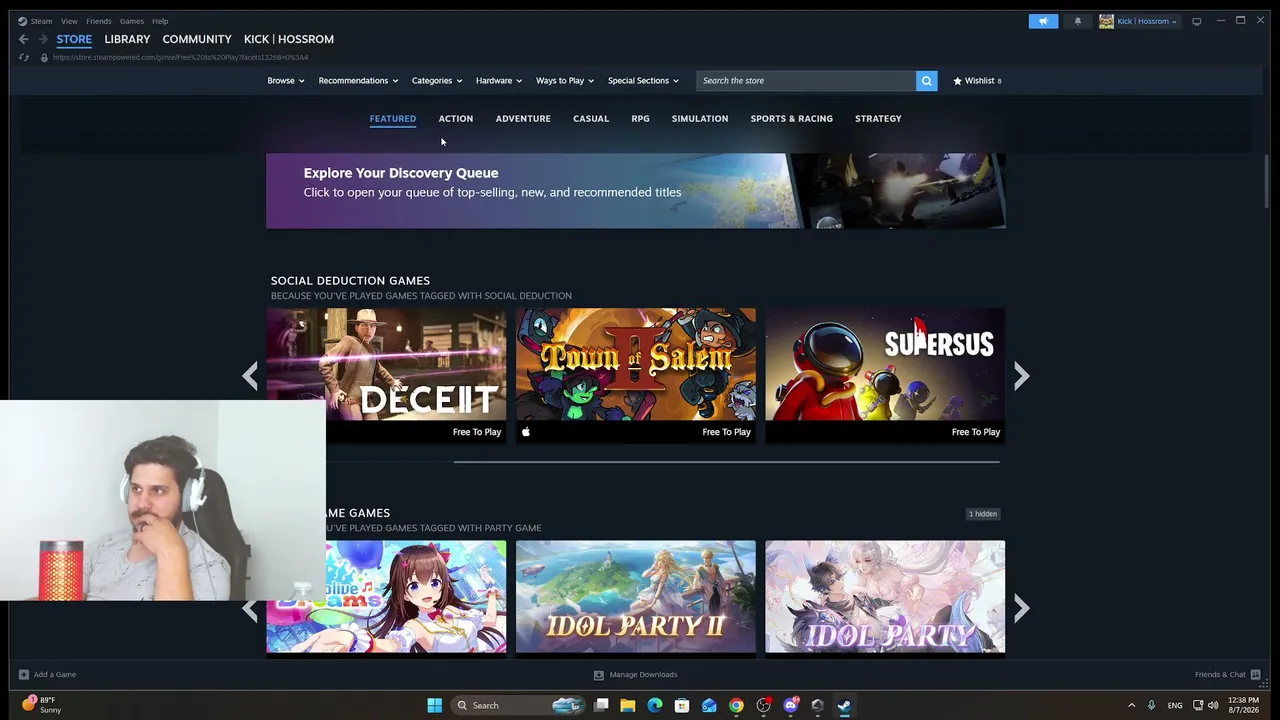Show previous Social Deduction games with left arrow
The image size is (1280, 720).
coord(250,376)
